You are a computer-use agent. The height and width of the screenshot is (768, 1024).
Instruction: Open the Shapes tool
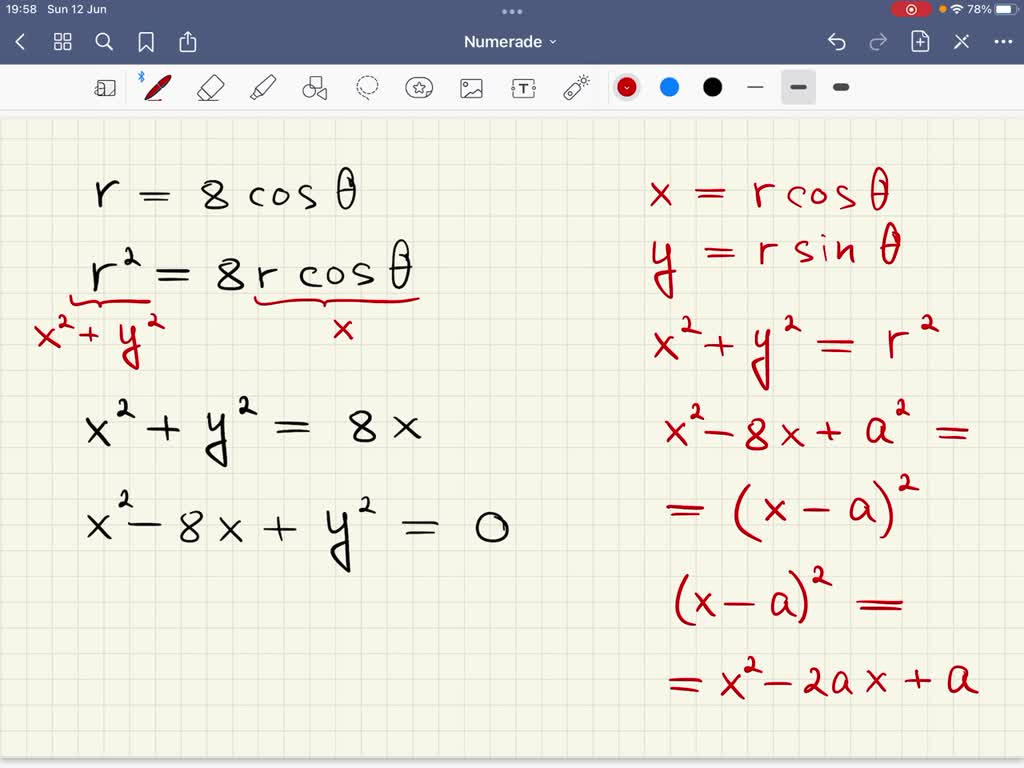pos(314,87)
